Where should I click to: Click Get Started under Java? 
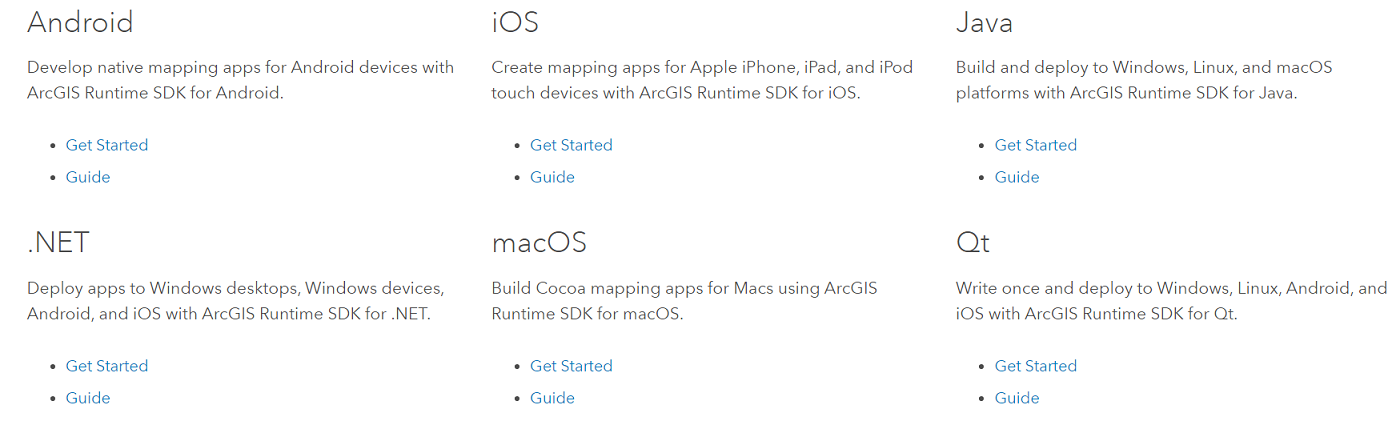1035,145
